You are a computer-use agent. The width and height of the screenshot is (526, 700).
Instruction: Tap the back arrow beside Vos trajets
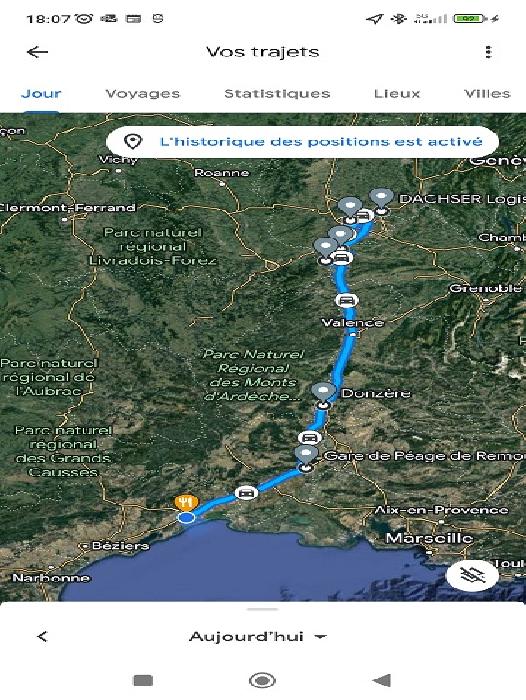point(38,52)
